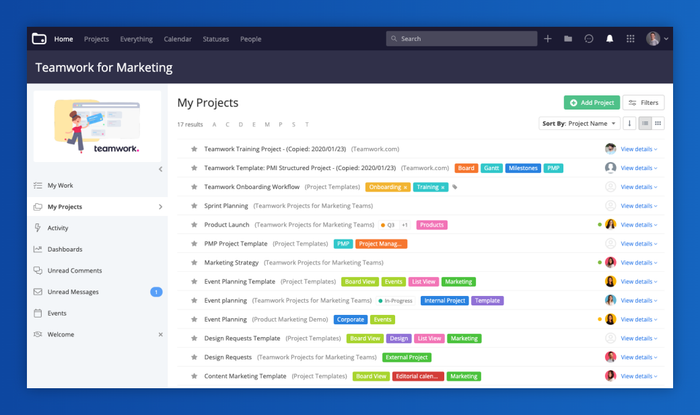Image resolution: width=700 pixels, height=415 pixels.
Task: Click the Teamwork logo icon in top bar
Action: 39,39
